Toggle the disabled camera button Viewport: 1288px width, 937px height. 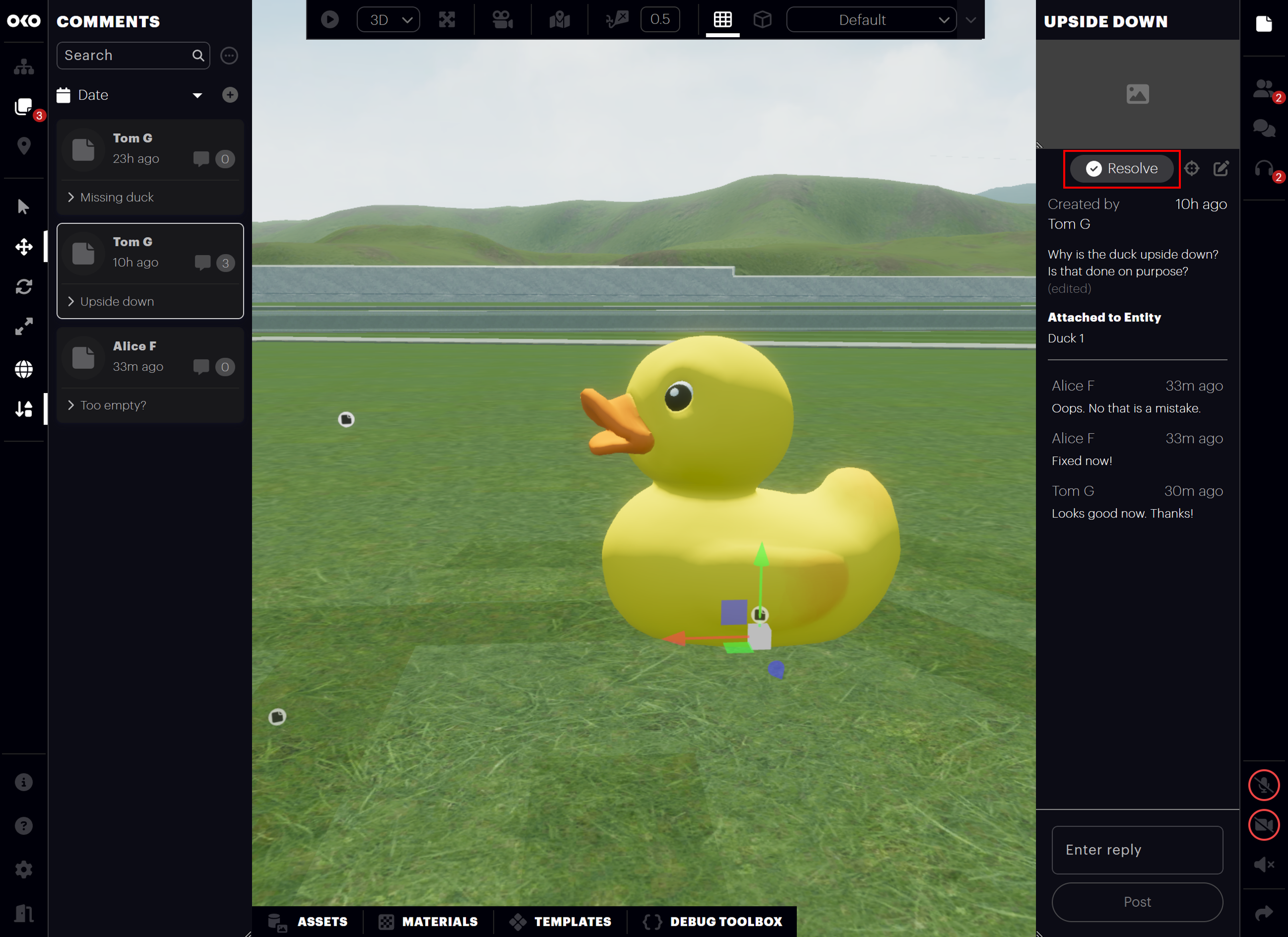pos(1263,825)
